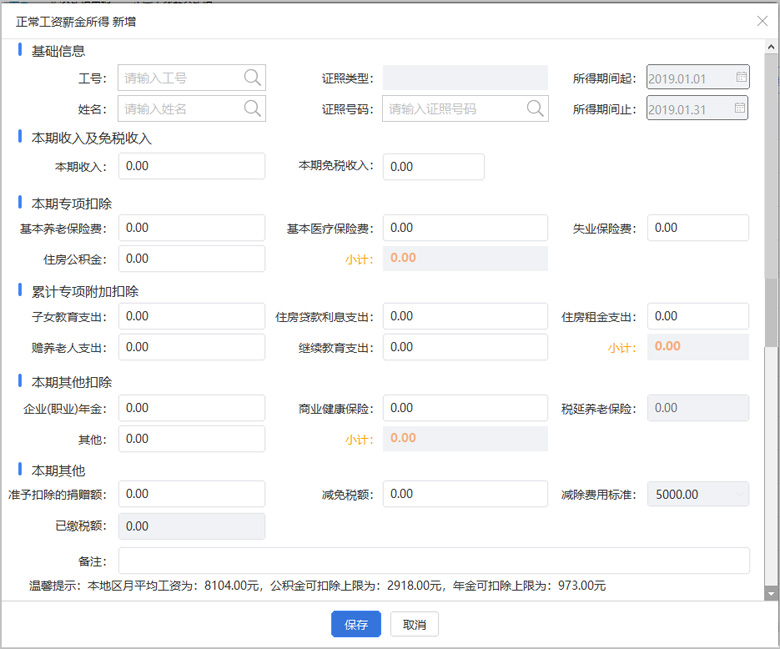Expand the 减除费用标准 dropdown
This screenshot has width=780, height=649.
[x=739, y=494]
